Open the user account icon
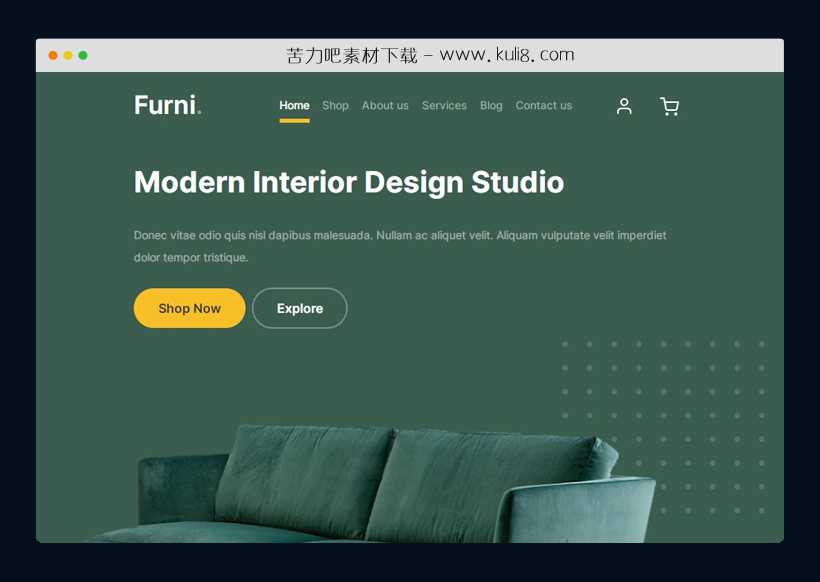 (x=624, y=106)
